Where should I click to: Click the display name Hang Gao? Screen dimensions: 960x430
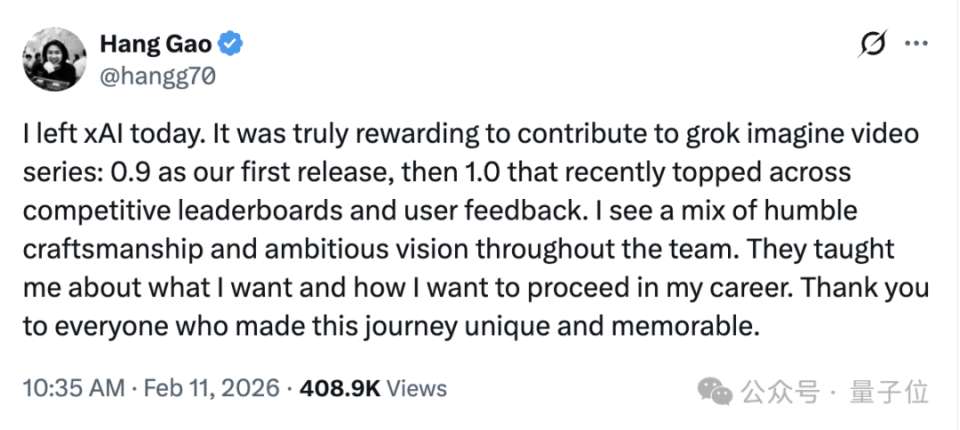(157, 44)
